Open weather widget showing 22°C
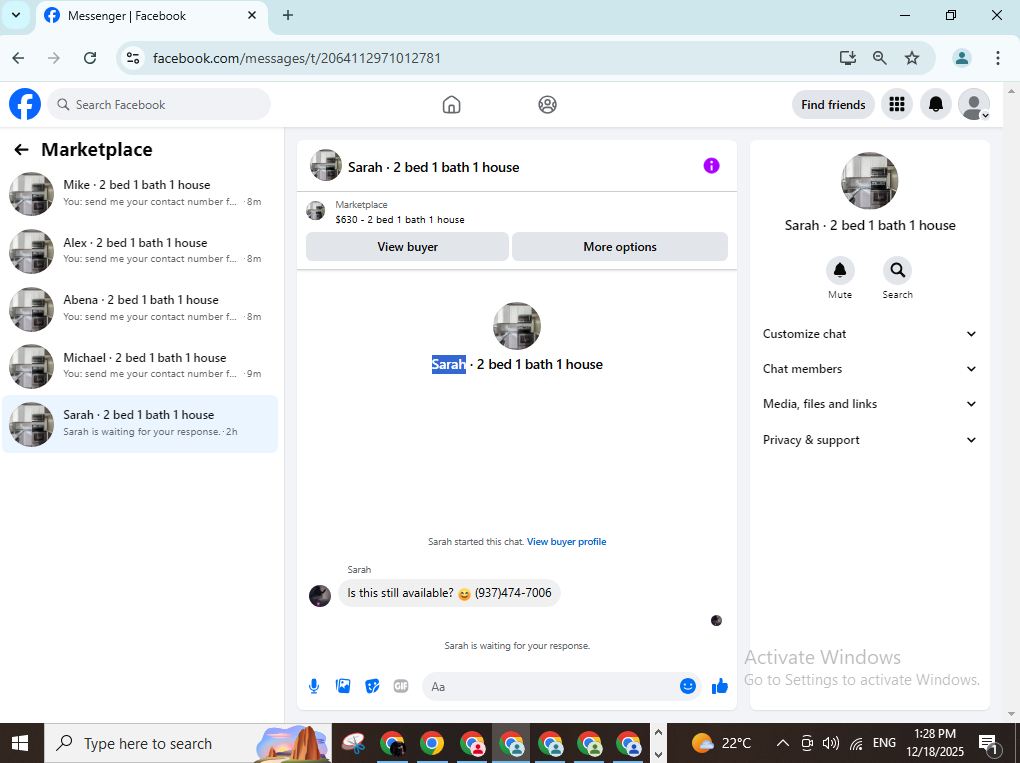This screenshot has height=763, width=1020. (721, 743)
